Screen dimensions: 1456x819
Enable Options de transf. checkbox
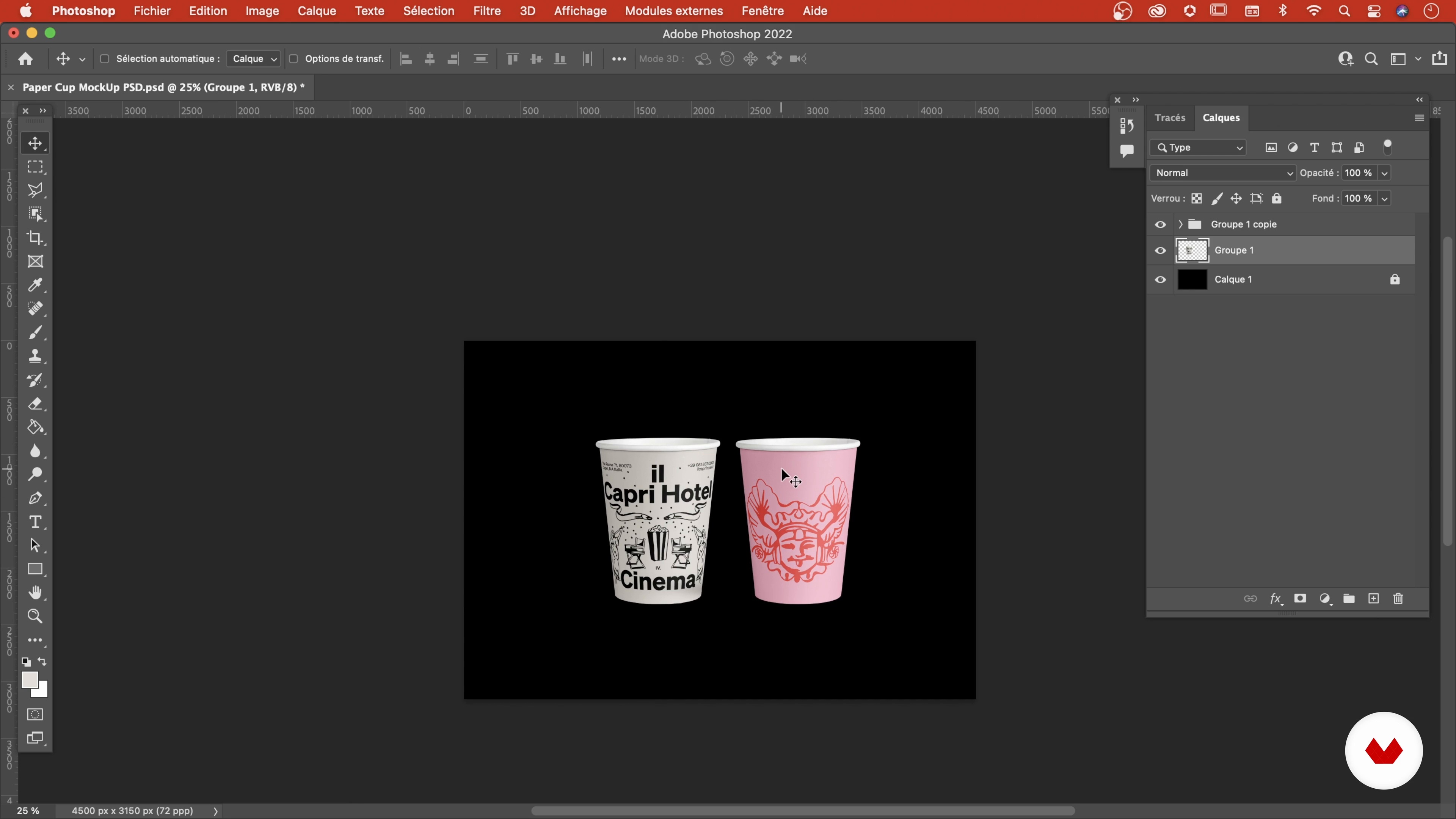[x=293, y=59]
